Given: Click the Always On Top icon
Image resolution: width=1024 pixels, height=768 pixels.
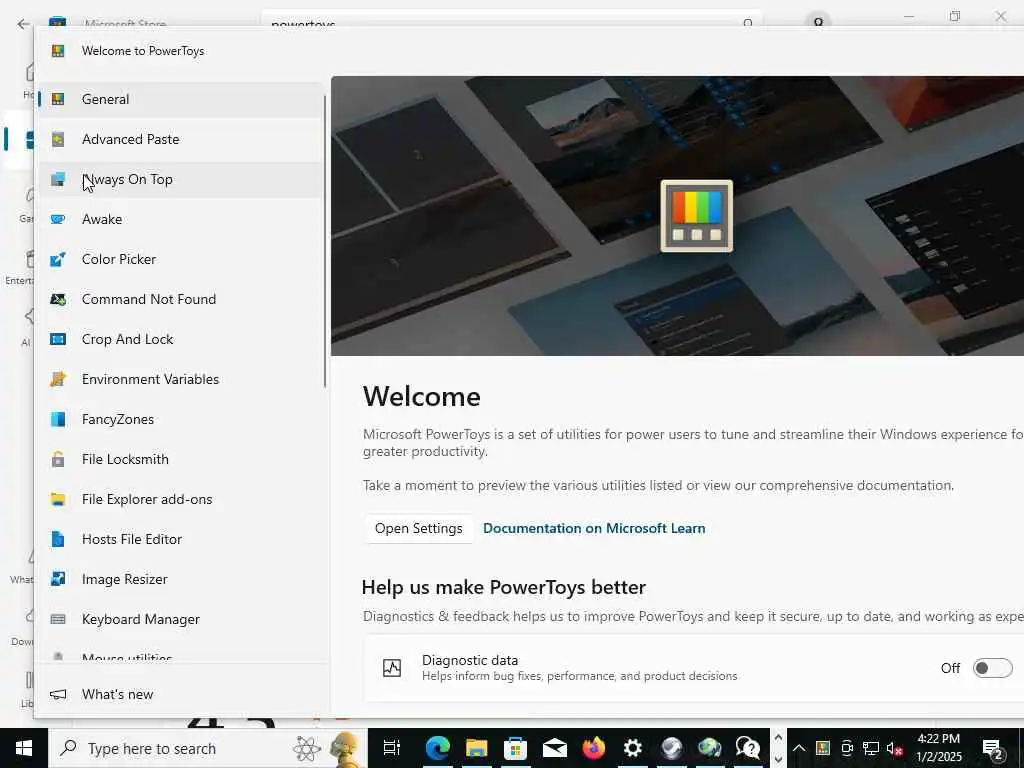Looking at the screenshot, I should click(x=58, y=179).
